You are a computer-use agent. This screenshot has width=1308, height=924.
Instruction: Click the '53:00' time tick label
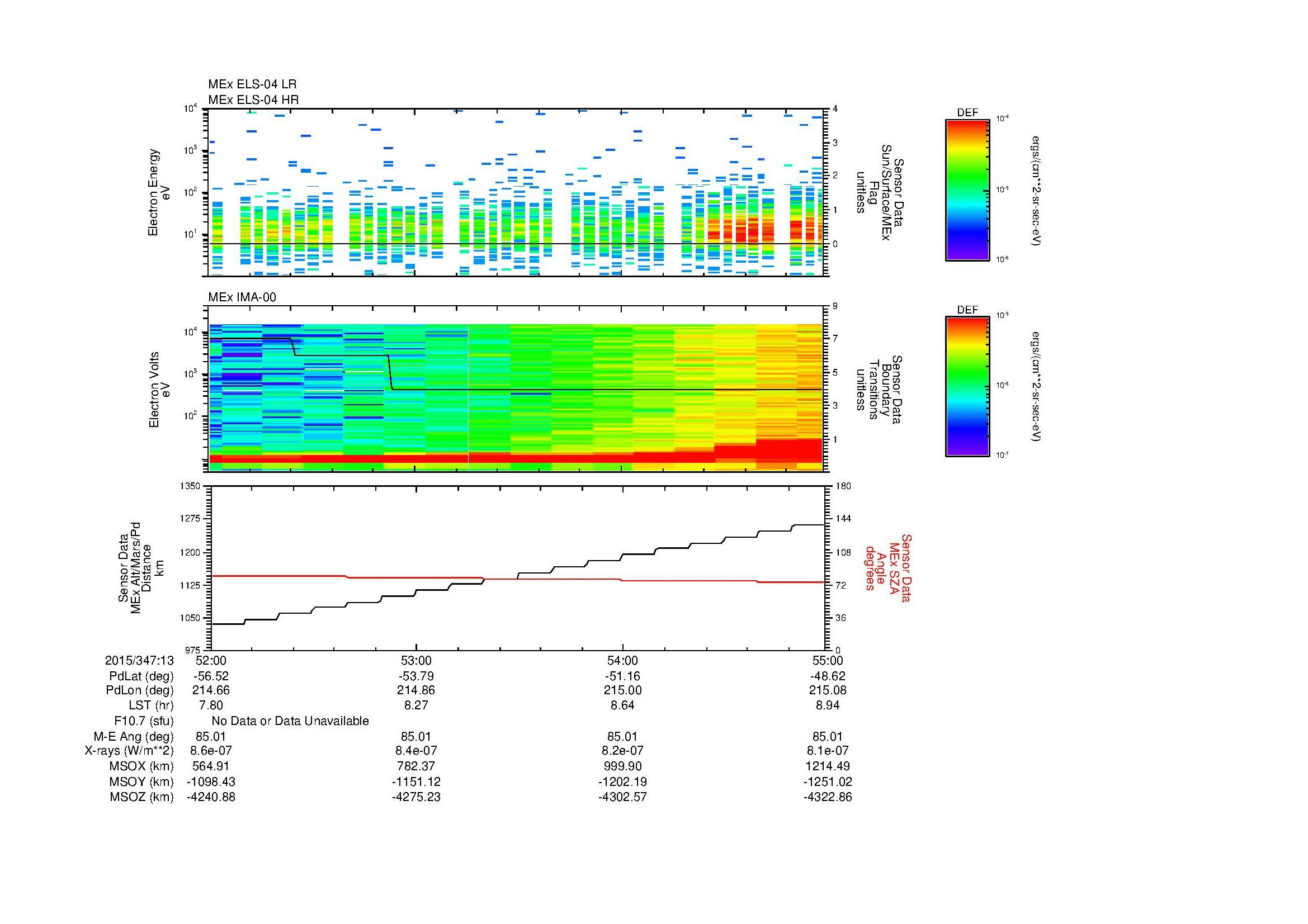tap(417, 660)
